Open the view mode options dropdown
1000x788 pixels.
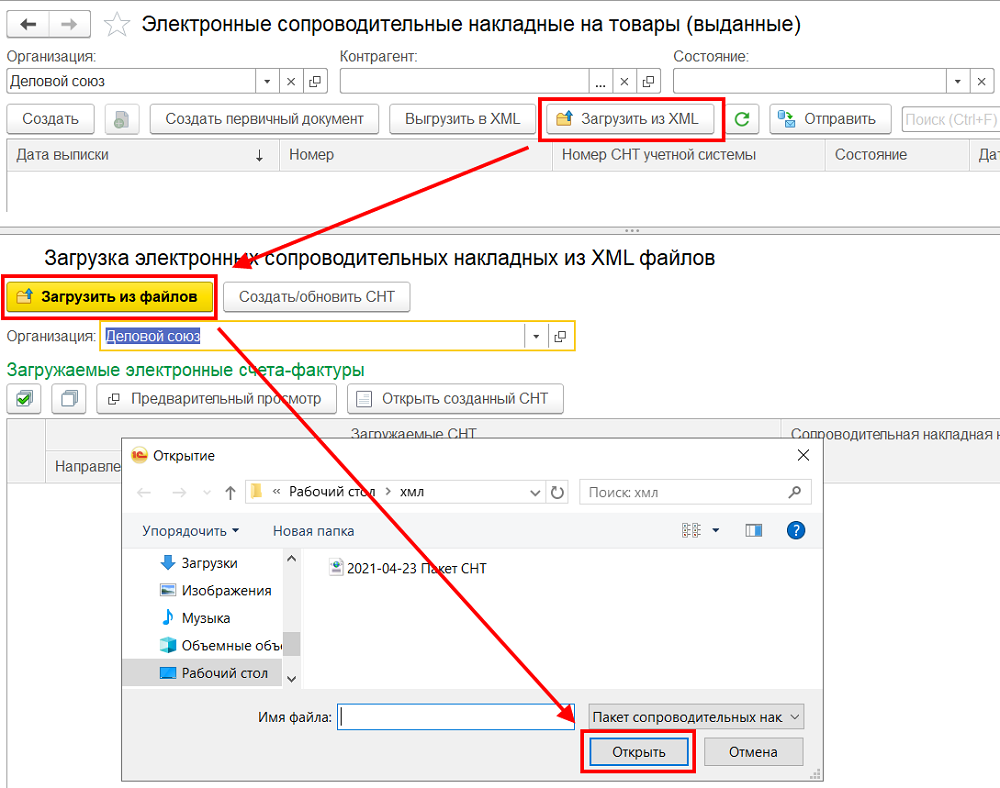click(x=716, y=530)
